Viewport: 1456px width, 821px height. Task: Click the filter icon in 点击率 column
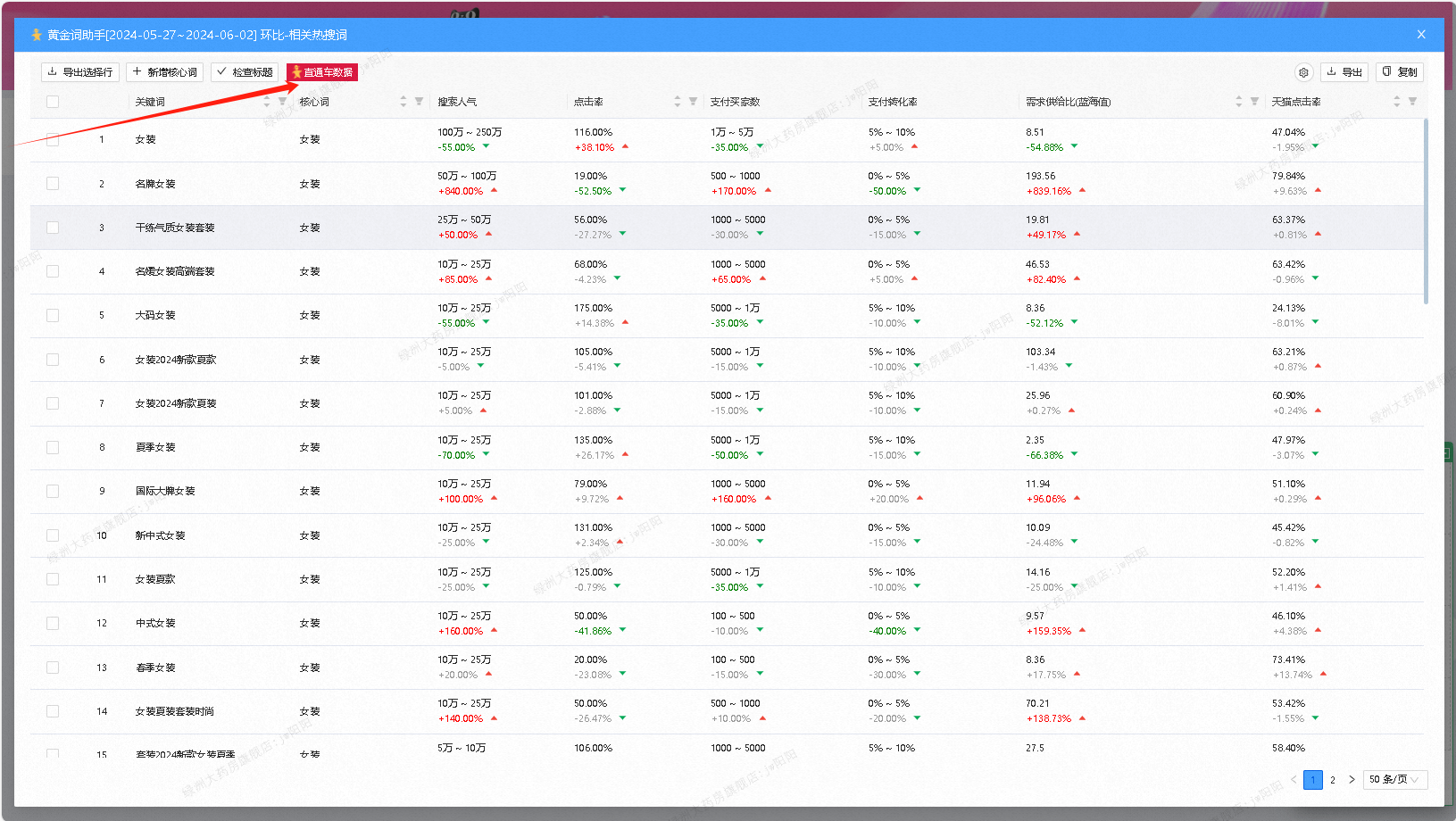coord(693,102)
